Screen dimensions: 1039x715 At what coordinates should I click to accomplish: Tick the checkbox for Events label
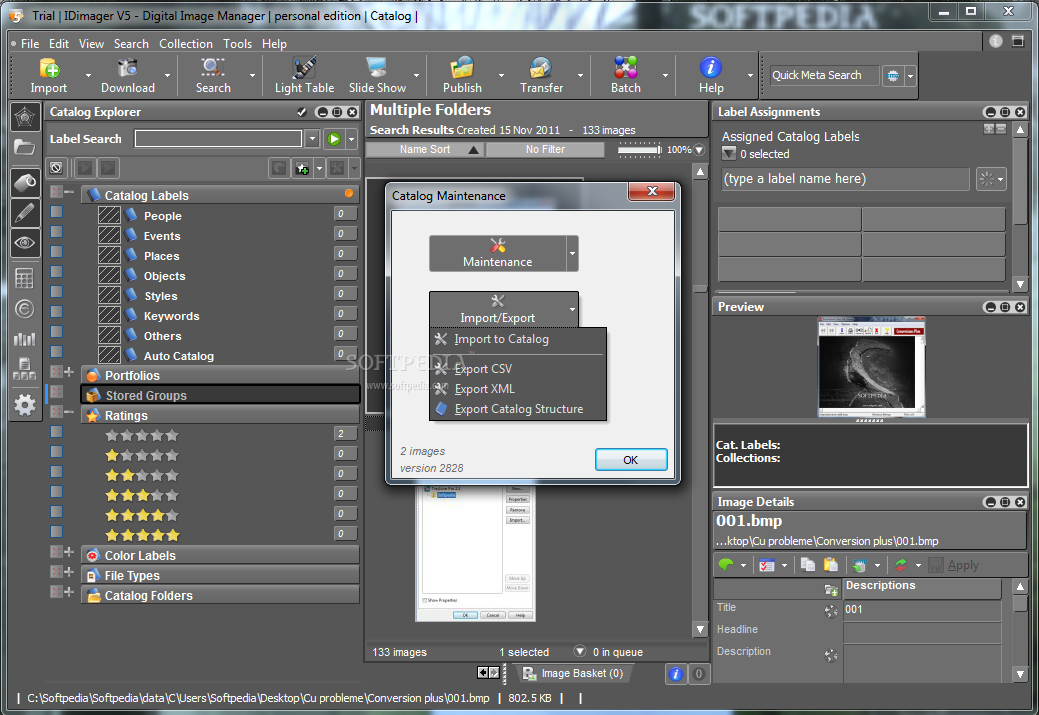tap(57, 232)
